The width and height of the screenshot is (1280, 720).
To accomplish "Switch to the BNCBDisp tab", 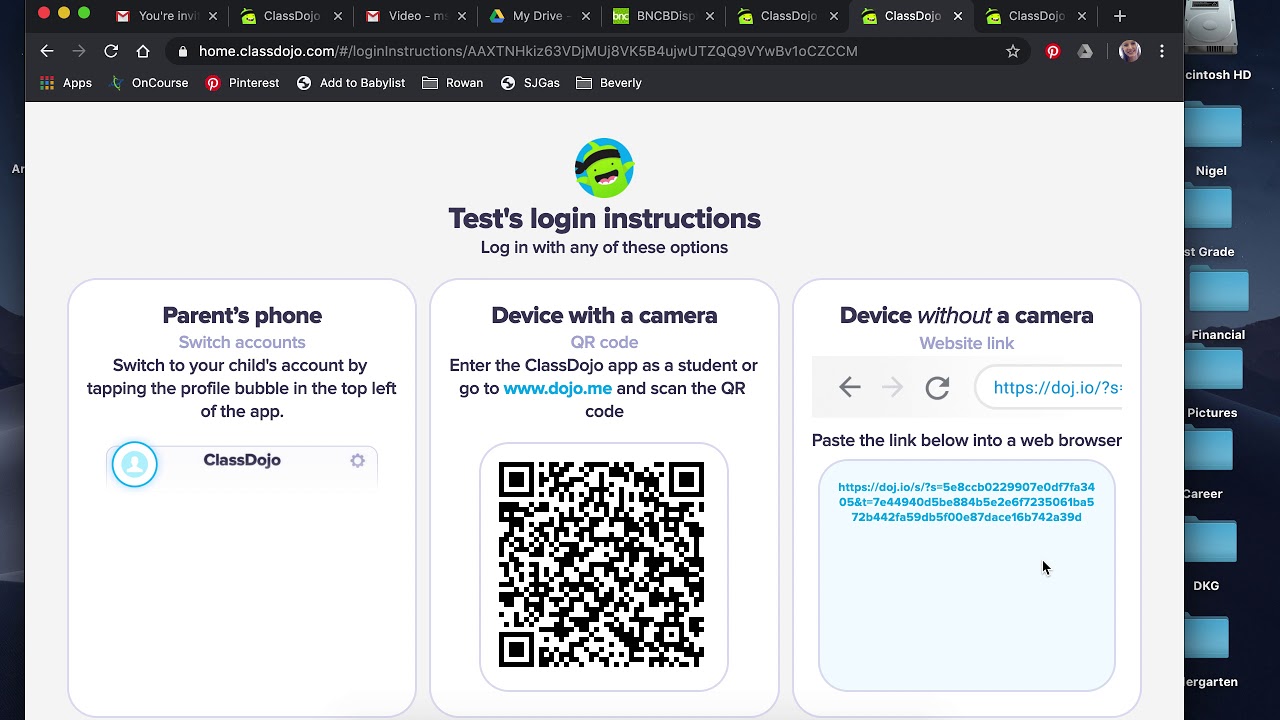I will [664, 16].
